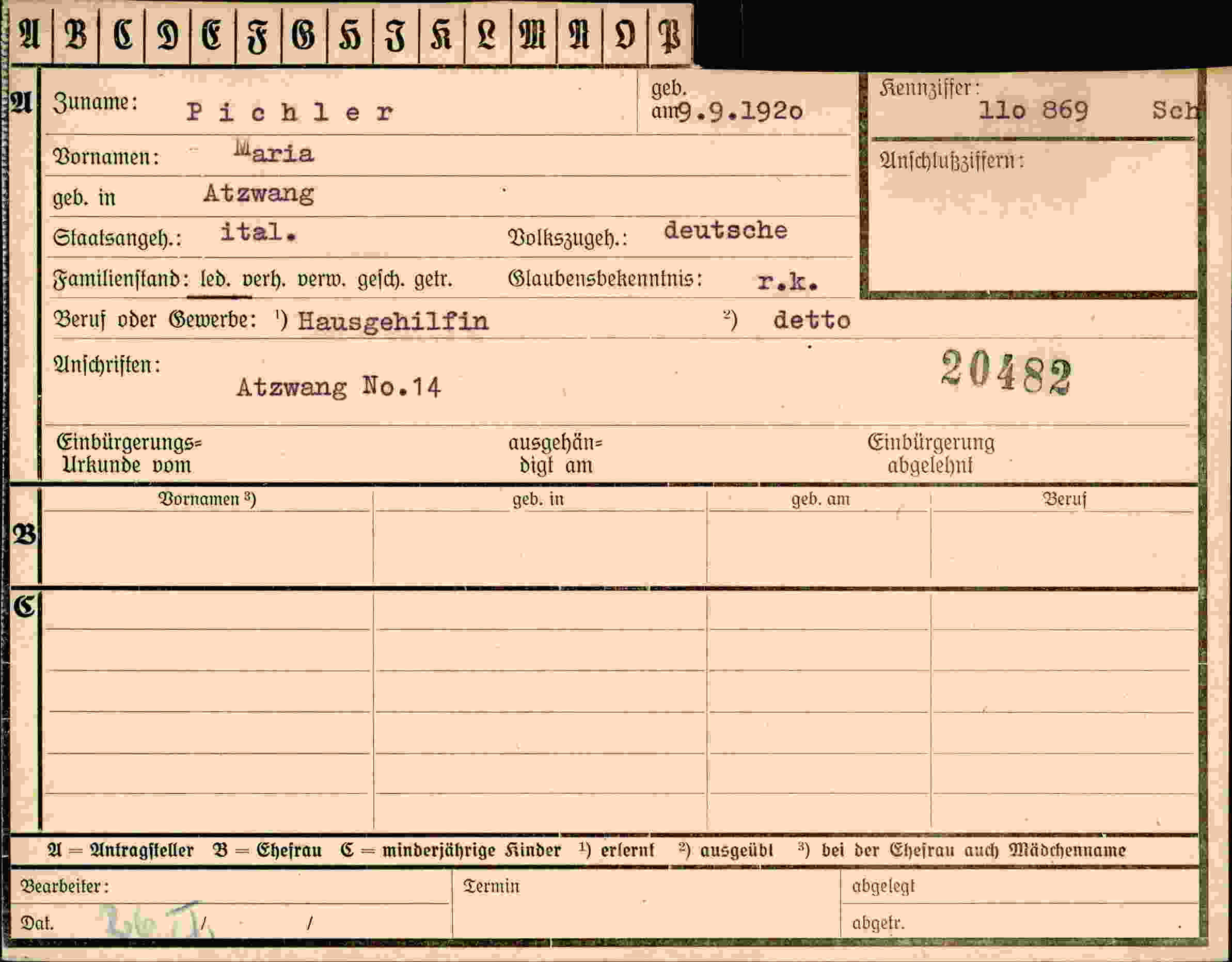1232x962 pixels.
Task: Click the 'Anschlußziffern:' label
Action: (x=952, y=160)
